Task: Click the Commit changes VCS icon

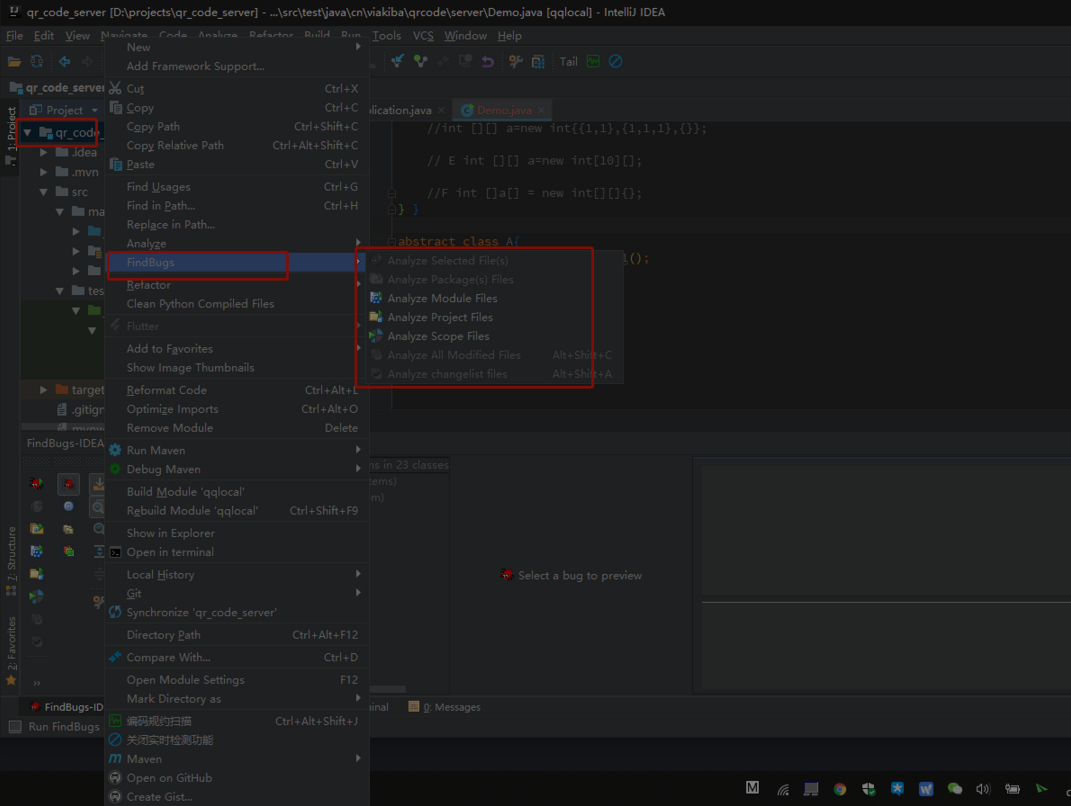Action: tap(421, 61)
